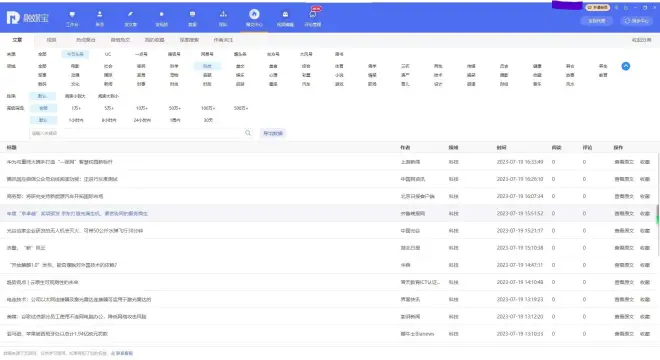Select source filter 一点号
Image resolution: width=660 pixels, height=360 pixels.
(141, 54)
